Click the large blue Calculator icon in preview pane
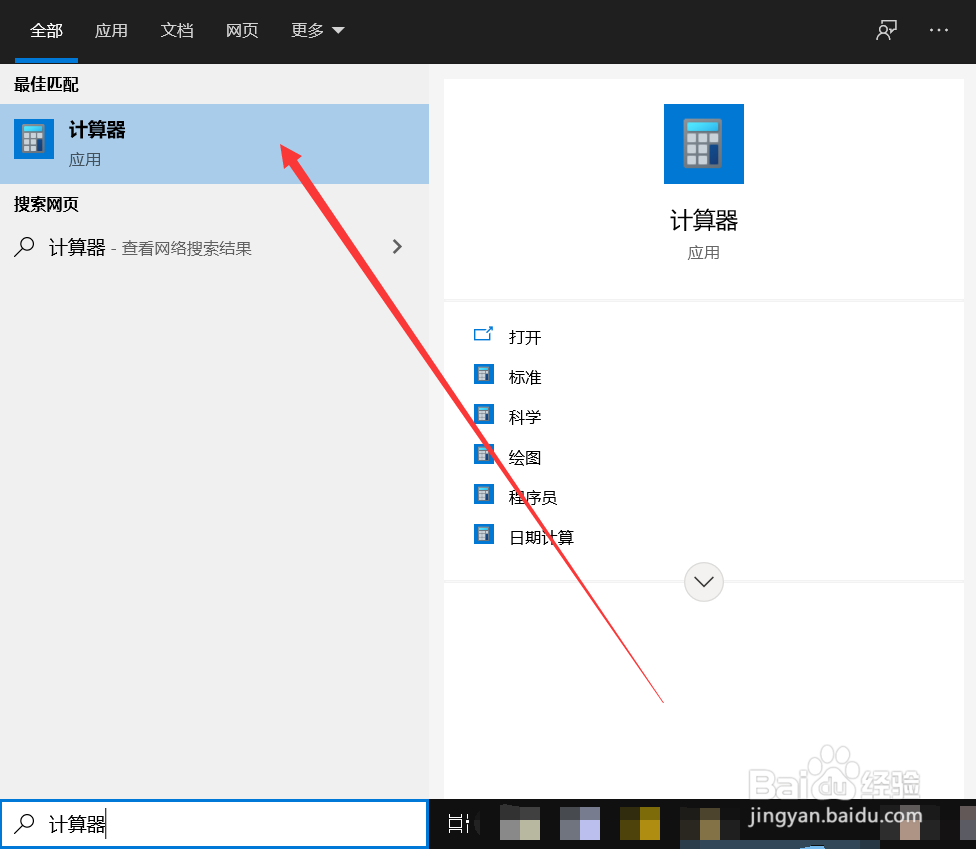The width and height of the screenshot is (976, 849). [x=703, y=143]
